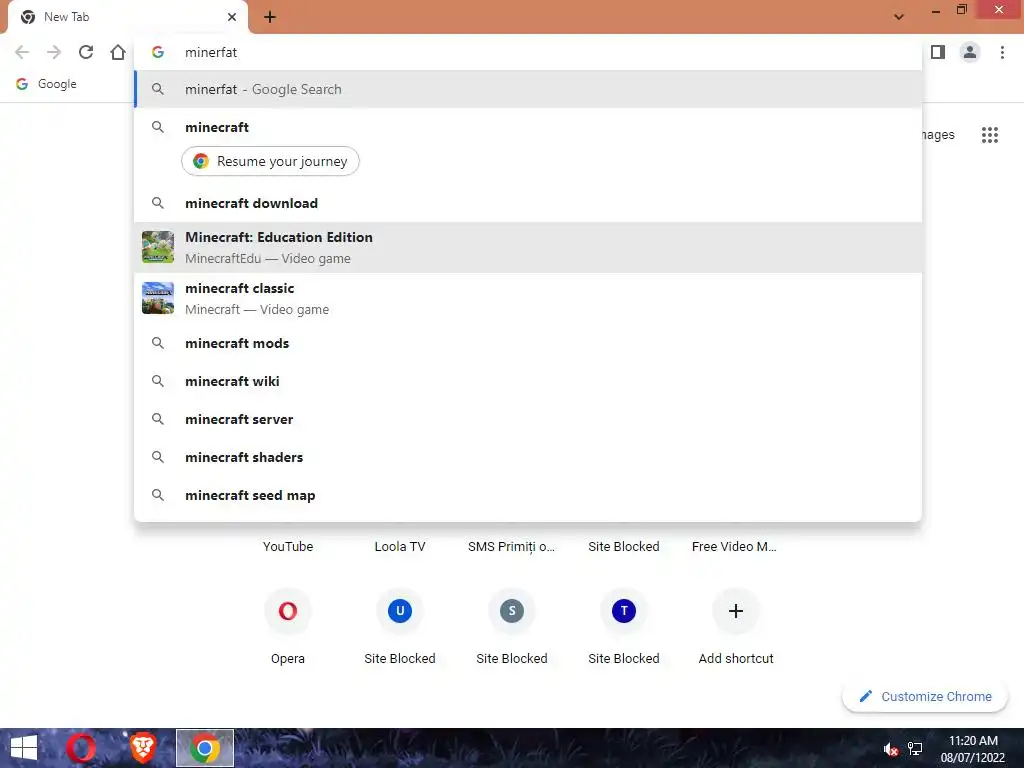The height and width of the screenshot is (768, 1024).
Task: Open the SMS Primiți shortcut
Action: coord(511,547)
